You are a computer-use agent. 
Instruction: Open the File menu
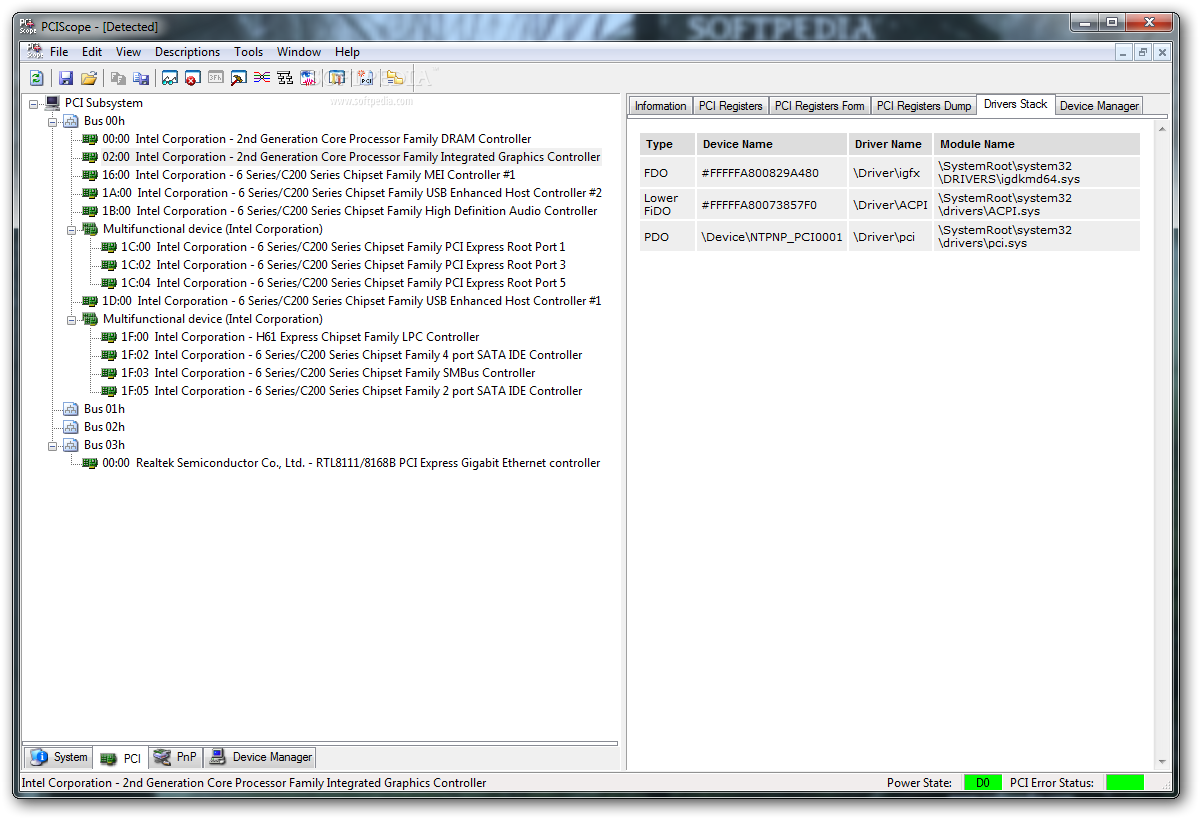(x=59, y=52)
